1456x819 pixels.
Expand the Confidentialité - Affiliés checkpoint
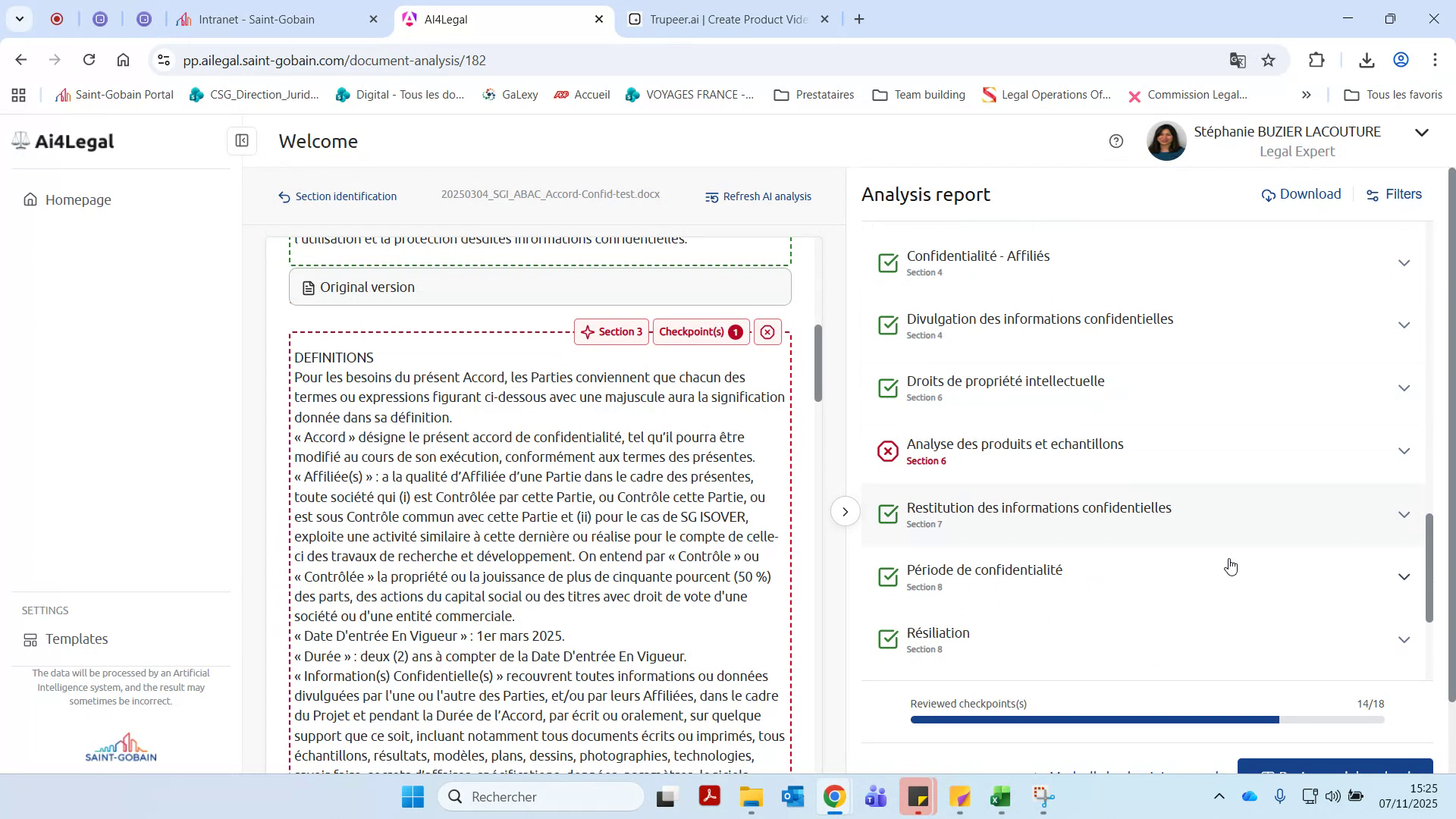coord(1404,262)
